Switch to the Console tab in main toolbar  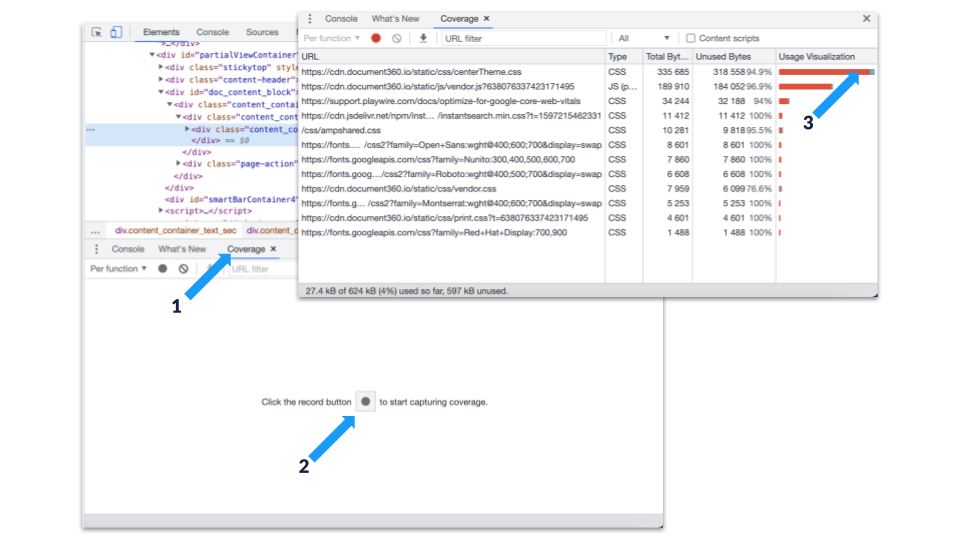coord(212,32)
